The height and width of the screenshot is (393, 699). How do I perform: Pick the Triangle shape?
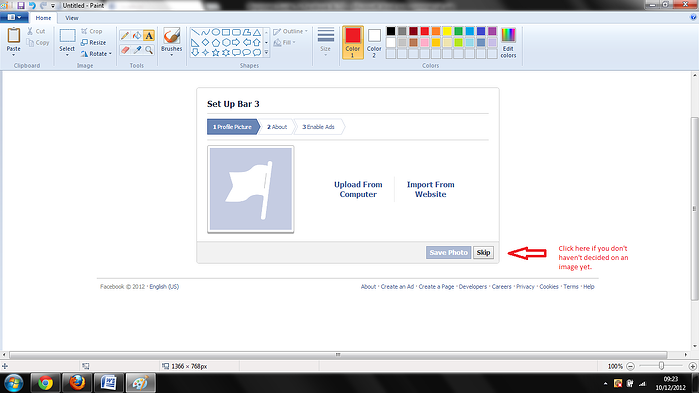(x=257, y=33)
